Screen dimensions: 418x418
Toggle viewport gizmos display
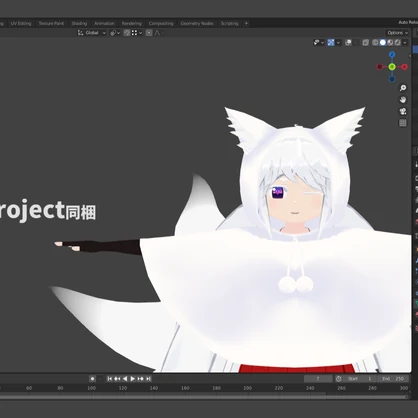(x=331, y=42)
